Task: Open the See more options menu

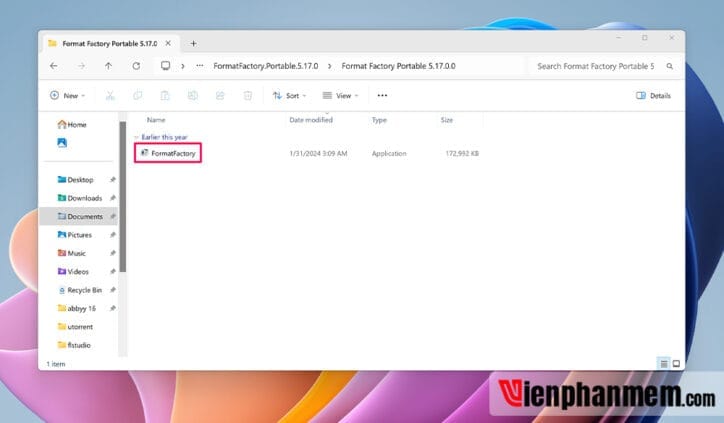Action: [382, 96]
